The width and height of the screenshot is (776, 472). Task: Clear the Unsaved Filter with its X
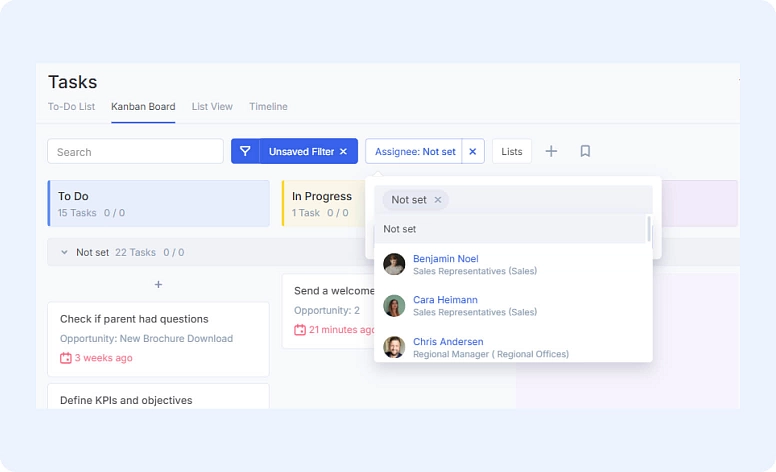(x=343, y=152)
